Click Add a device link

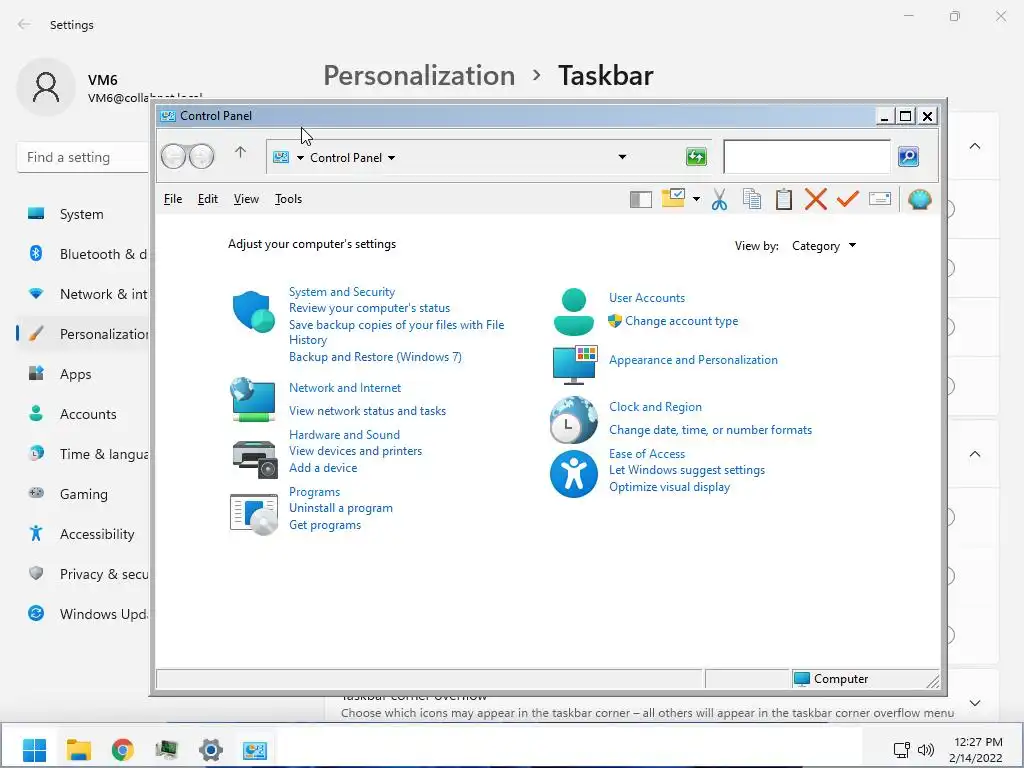click(x=323, y=468)
